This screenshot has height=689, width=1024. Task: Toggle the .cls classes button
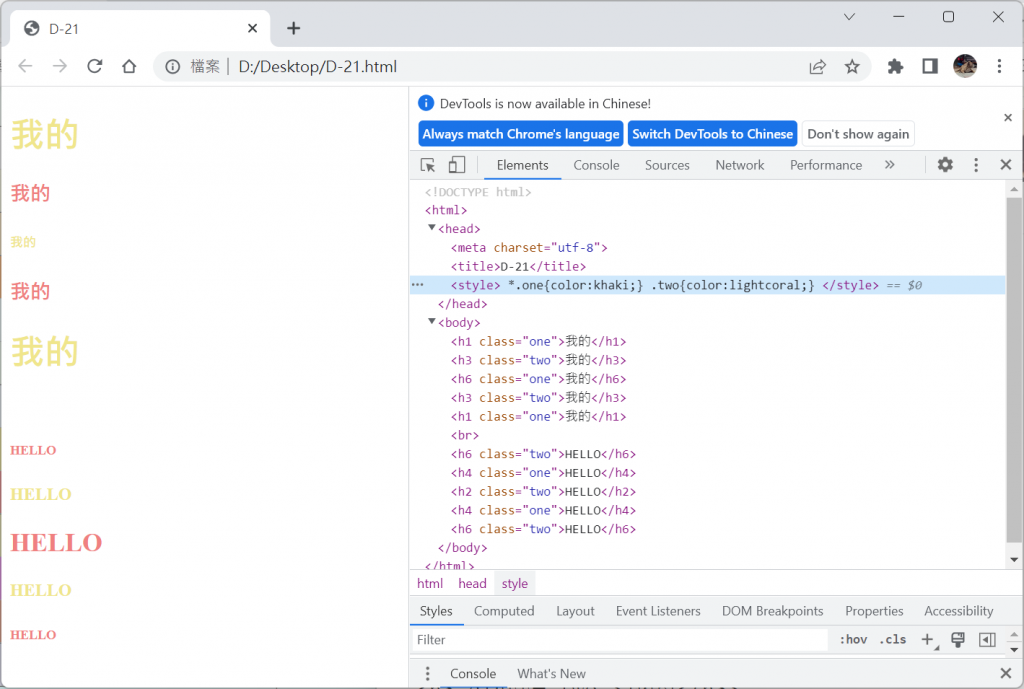pyautogui.click(x=893, y=640)
